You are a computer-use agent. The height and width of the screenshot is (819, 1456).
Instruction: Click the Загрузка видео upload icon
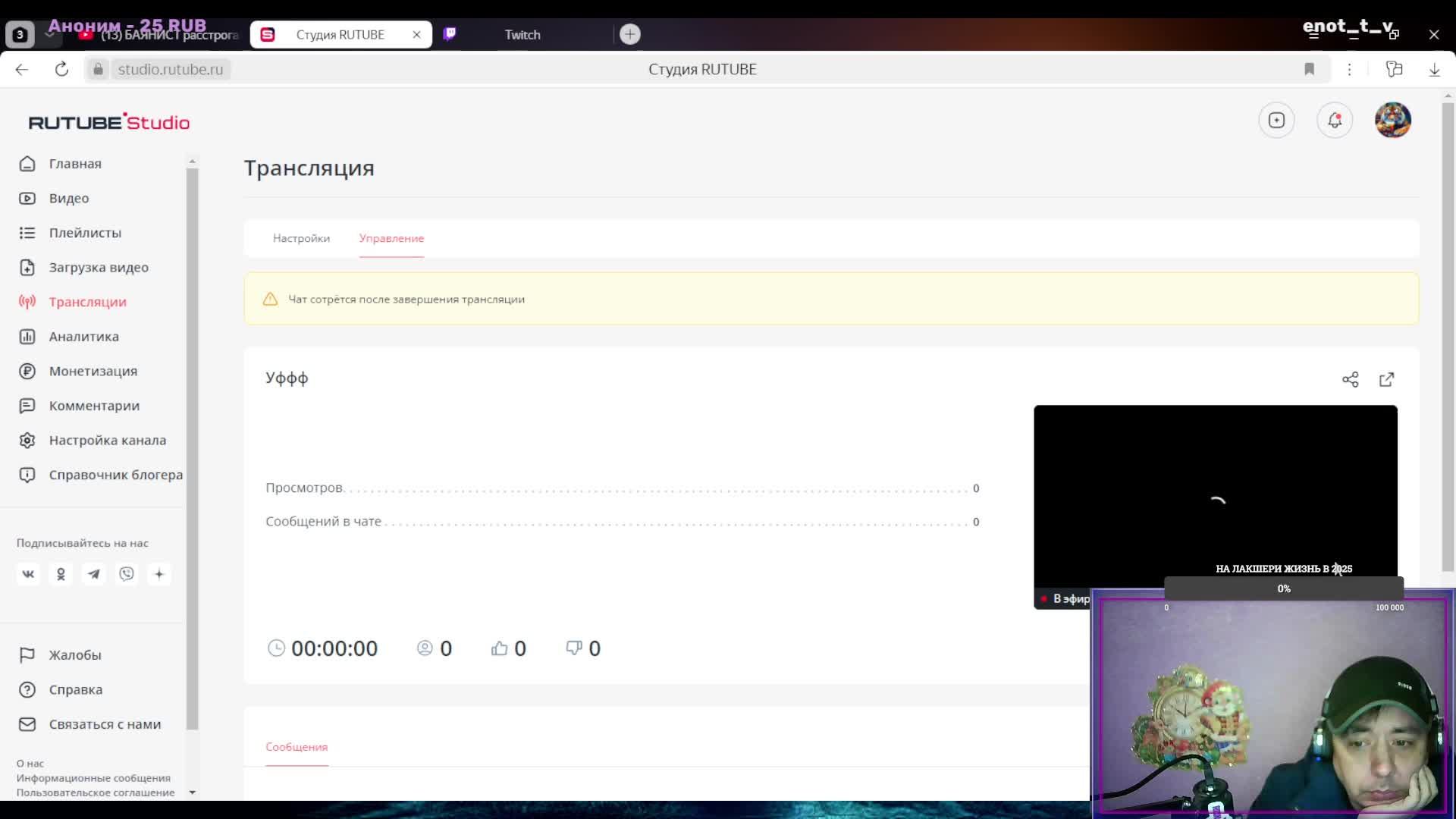(27, 268)
